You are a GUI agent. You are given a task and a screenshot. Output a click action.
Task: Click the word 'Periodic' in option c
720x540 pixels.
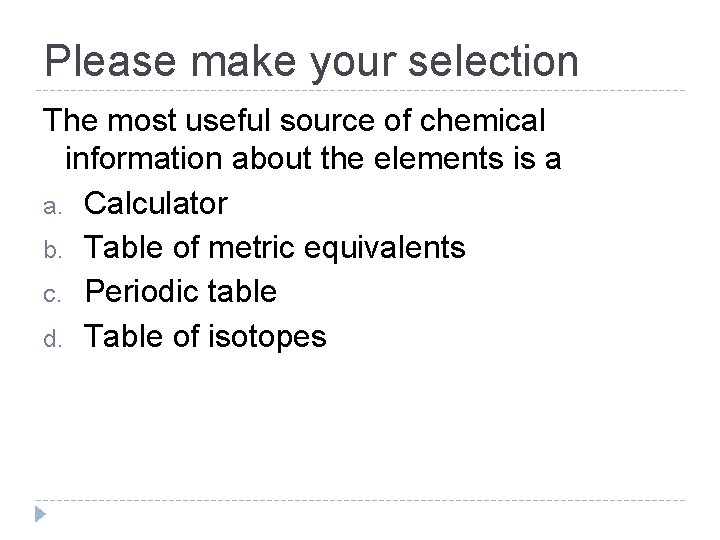click(138, 292)
